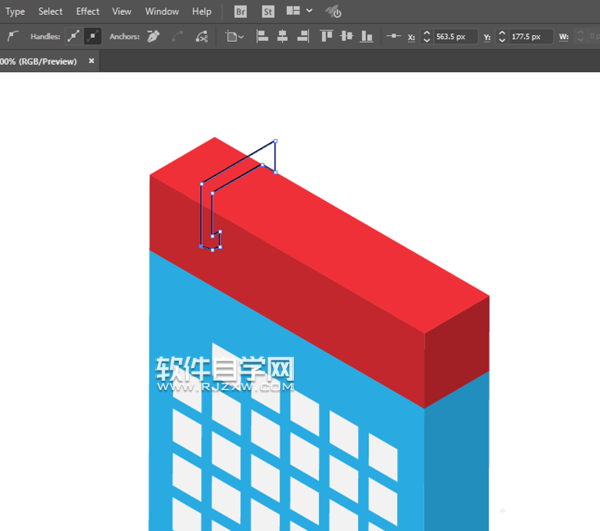
Task: Open Adobe Bridge with the Br icon
Action: [x=241, y=12]
